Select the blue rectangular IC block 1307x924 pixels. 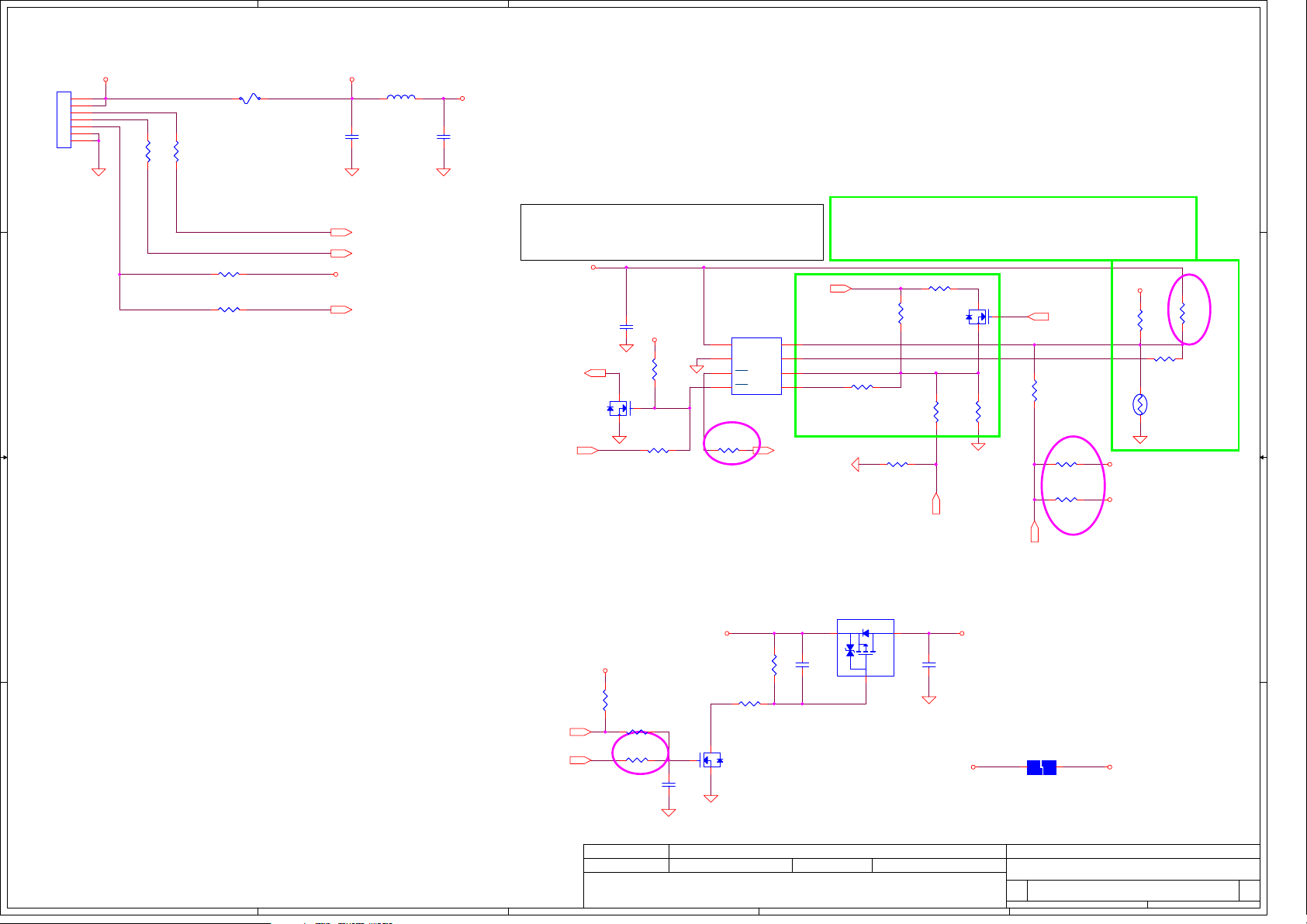tap(756, 366)
